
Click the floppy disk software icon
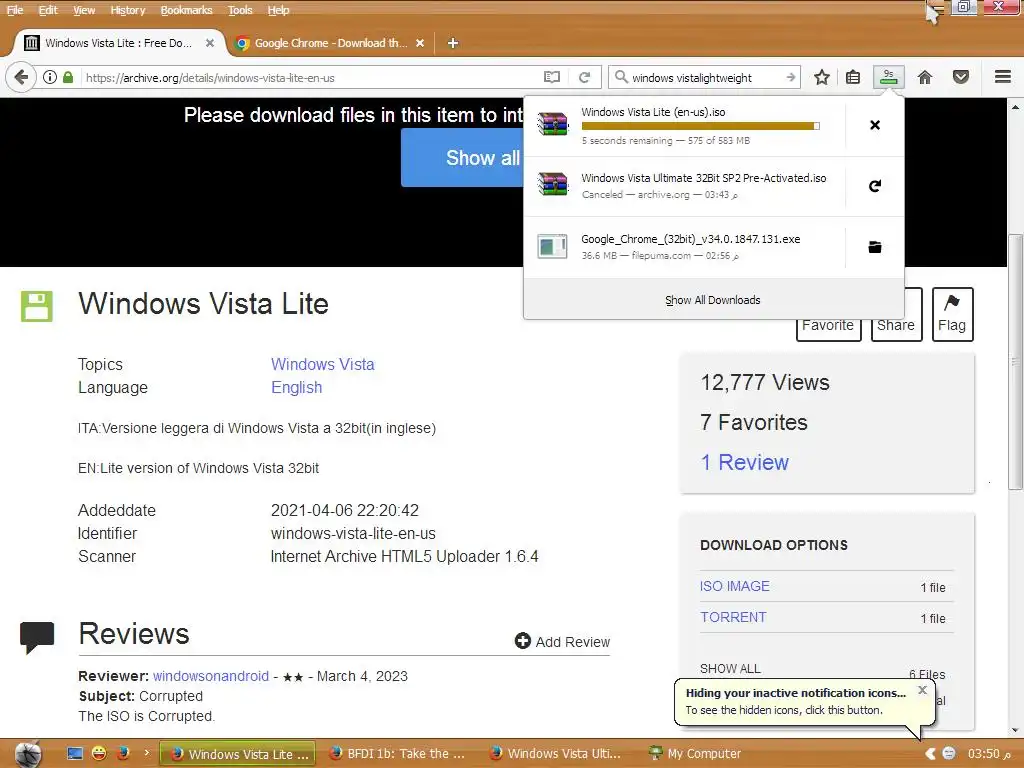pos(37,306)
